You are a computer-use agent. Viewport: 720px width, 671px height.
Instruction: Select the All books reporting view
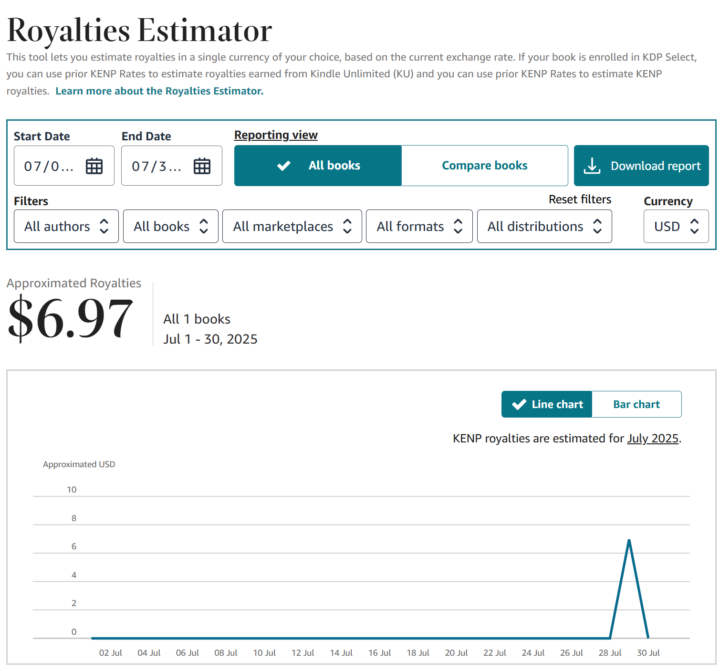pyautogui.click(x=318, y=166)
